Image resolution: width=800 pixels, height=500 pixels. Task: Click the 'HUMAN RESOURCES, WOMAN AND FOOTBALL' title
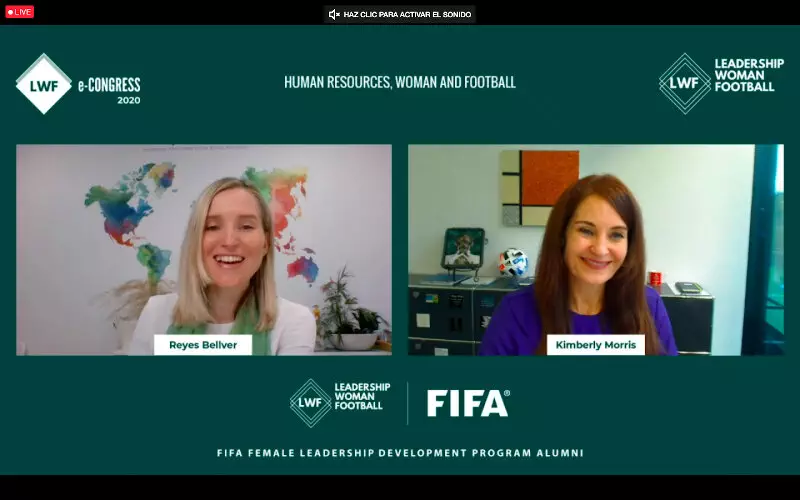(399, 82)
